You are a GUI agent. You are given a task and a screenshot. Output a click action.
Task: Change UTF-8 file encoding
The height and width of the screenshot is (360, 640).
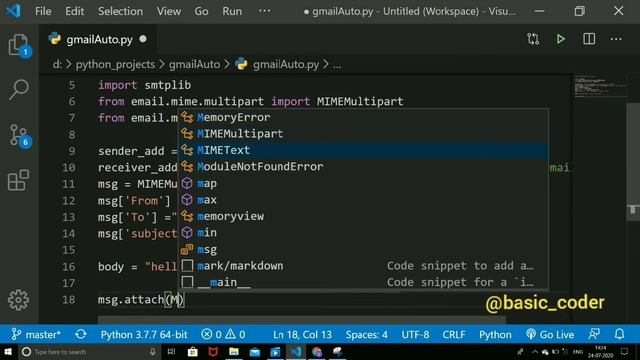pyautogui.click(x=415, y=334)
